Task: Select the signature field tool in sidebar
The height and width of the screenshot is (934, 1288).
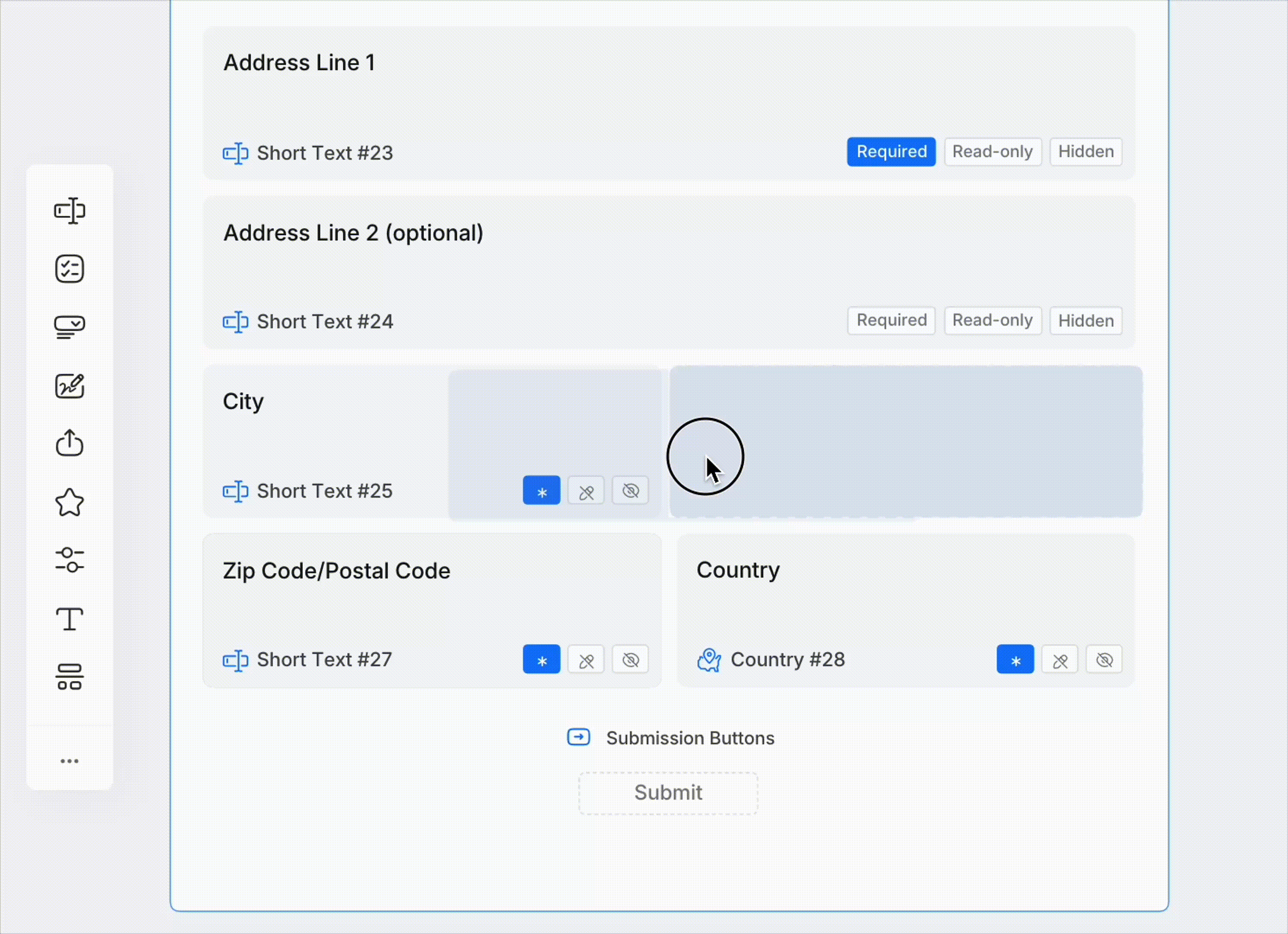Action: pos(69,386)
